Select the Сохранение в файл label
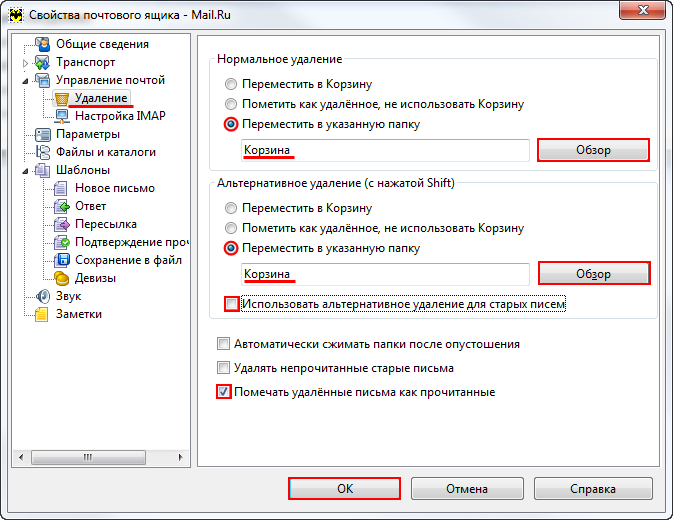673x520 pixels. (128, 260)
